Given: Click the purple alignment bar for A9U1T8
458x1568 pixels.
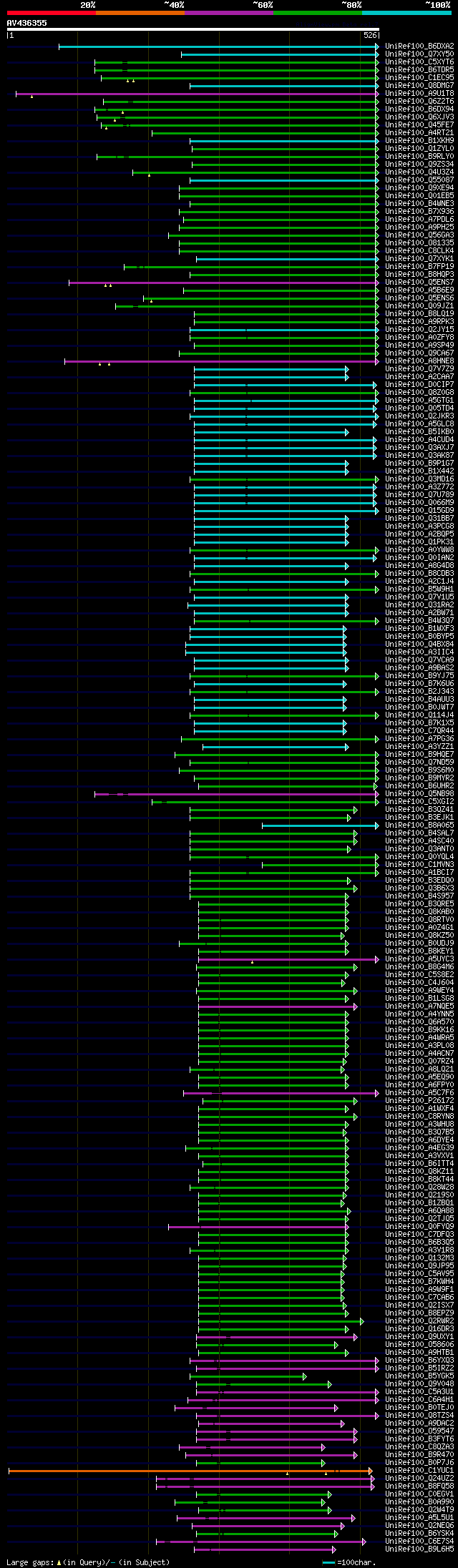Looking at the screenshot, I should tap(197, 94).
